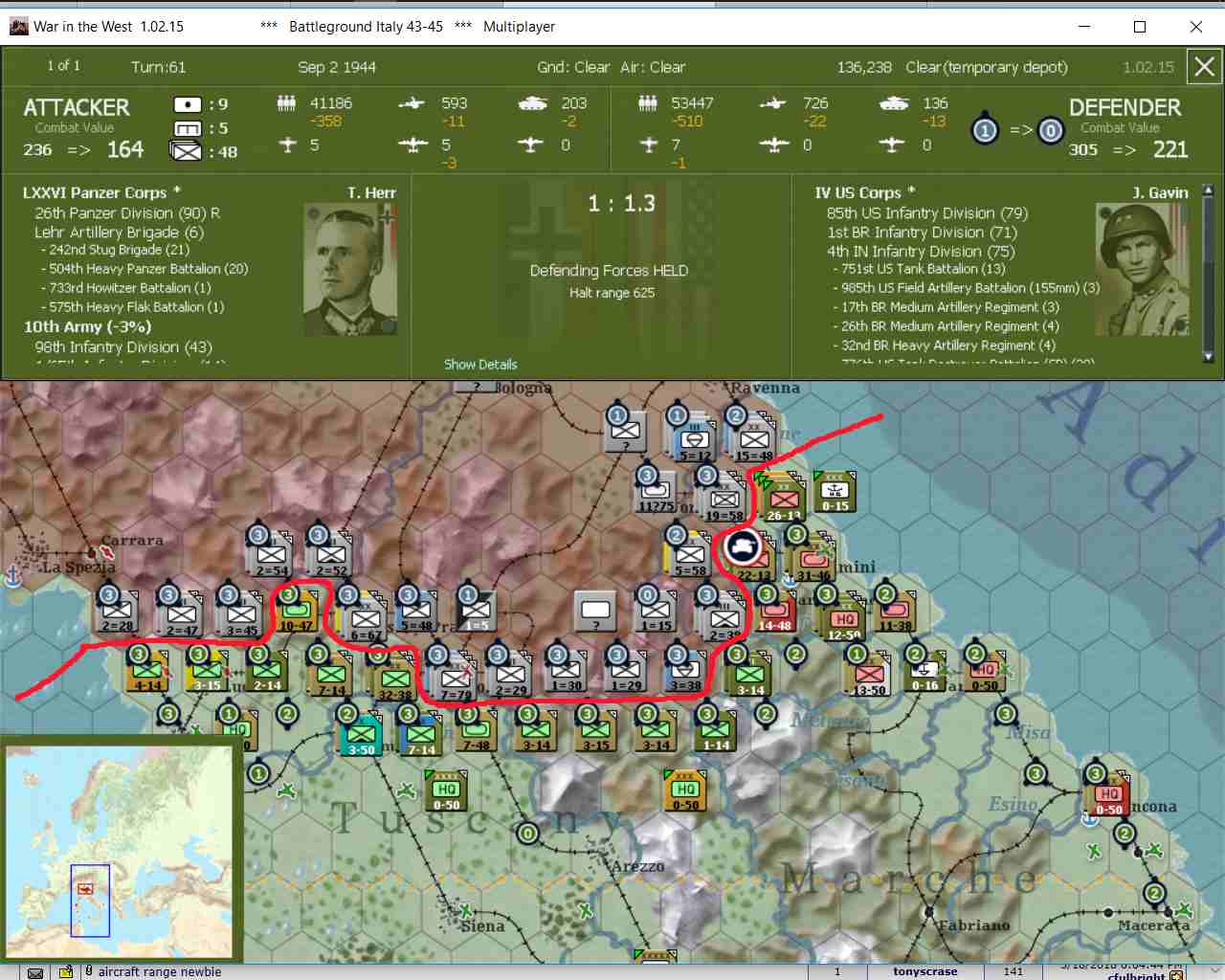The width and height of the screenshot is (1225, 980).
Task: Select the teal unit counter labeled 3-50
Action: pos(361,734)
